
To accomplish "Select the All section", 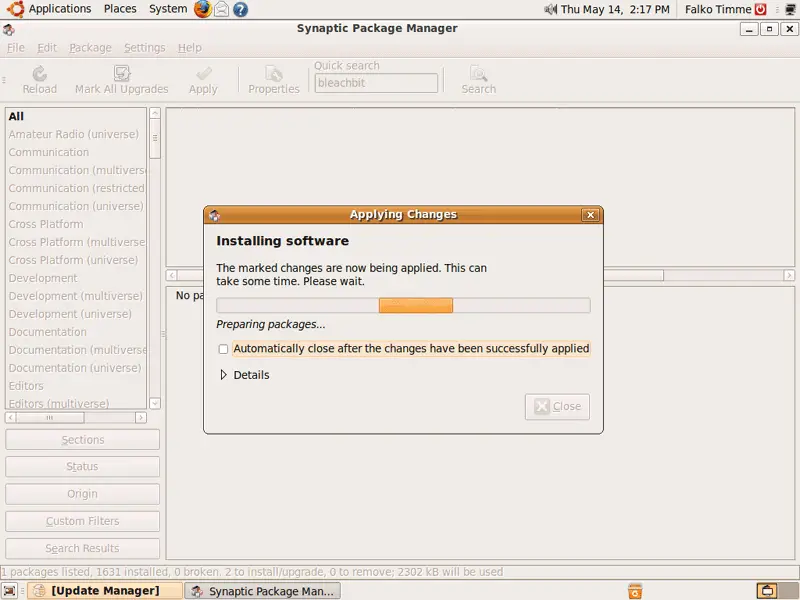I will click(x=76, y=116).
